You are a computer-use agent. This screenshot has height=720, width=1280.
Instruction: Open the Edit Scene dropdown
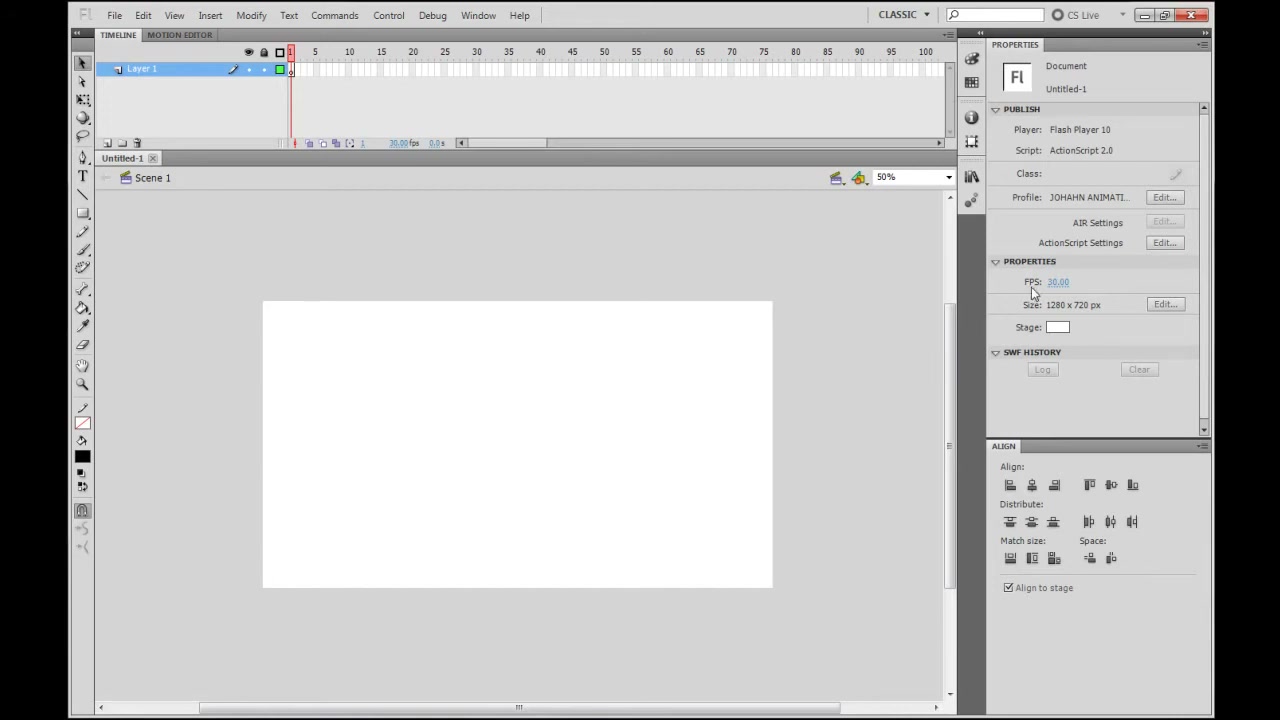(x=837, y=178)
